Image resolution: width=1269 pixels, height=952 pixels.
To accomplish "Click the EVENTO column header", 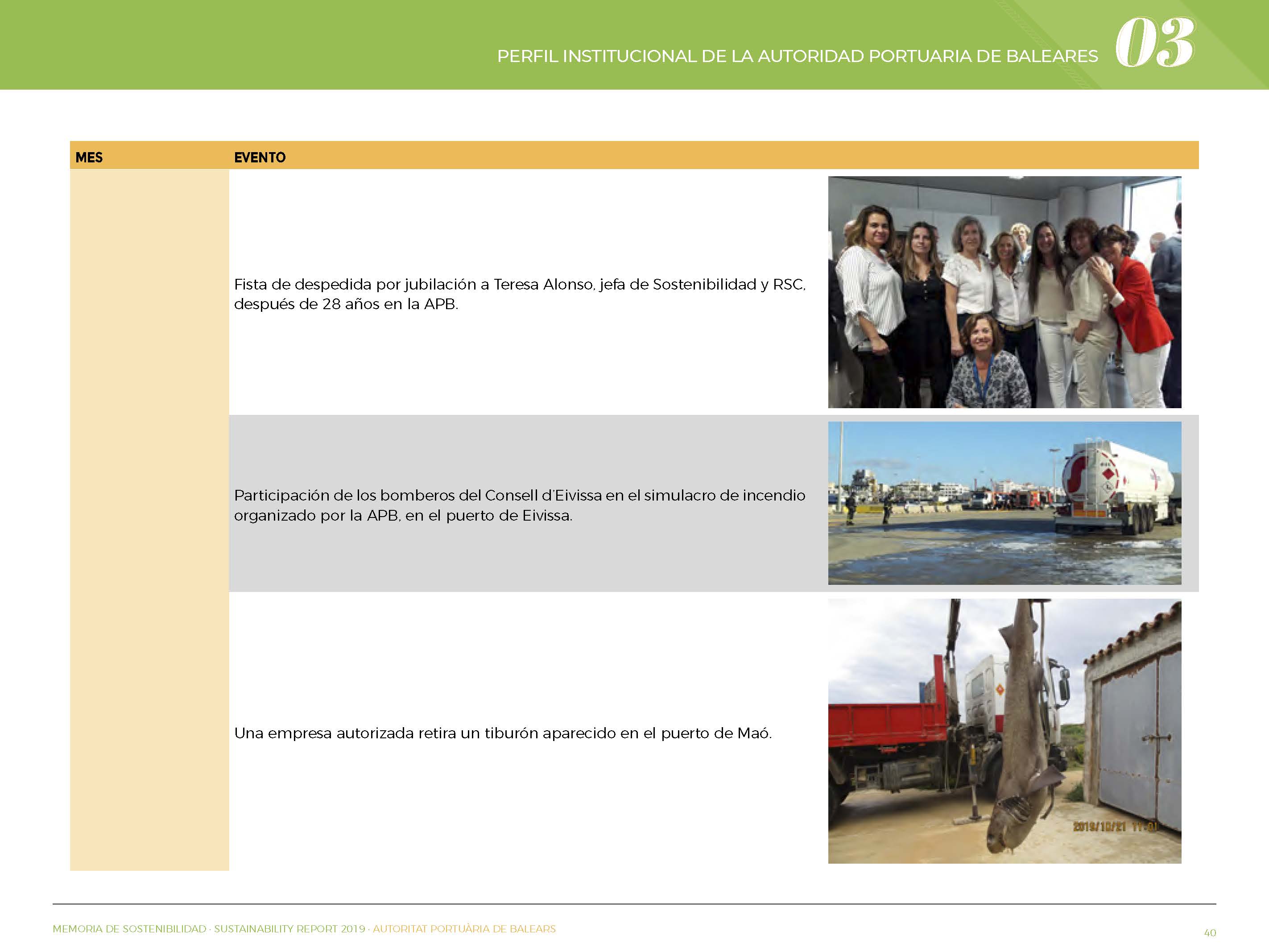I will click(260, 157).
